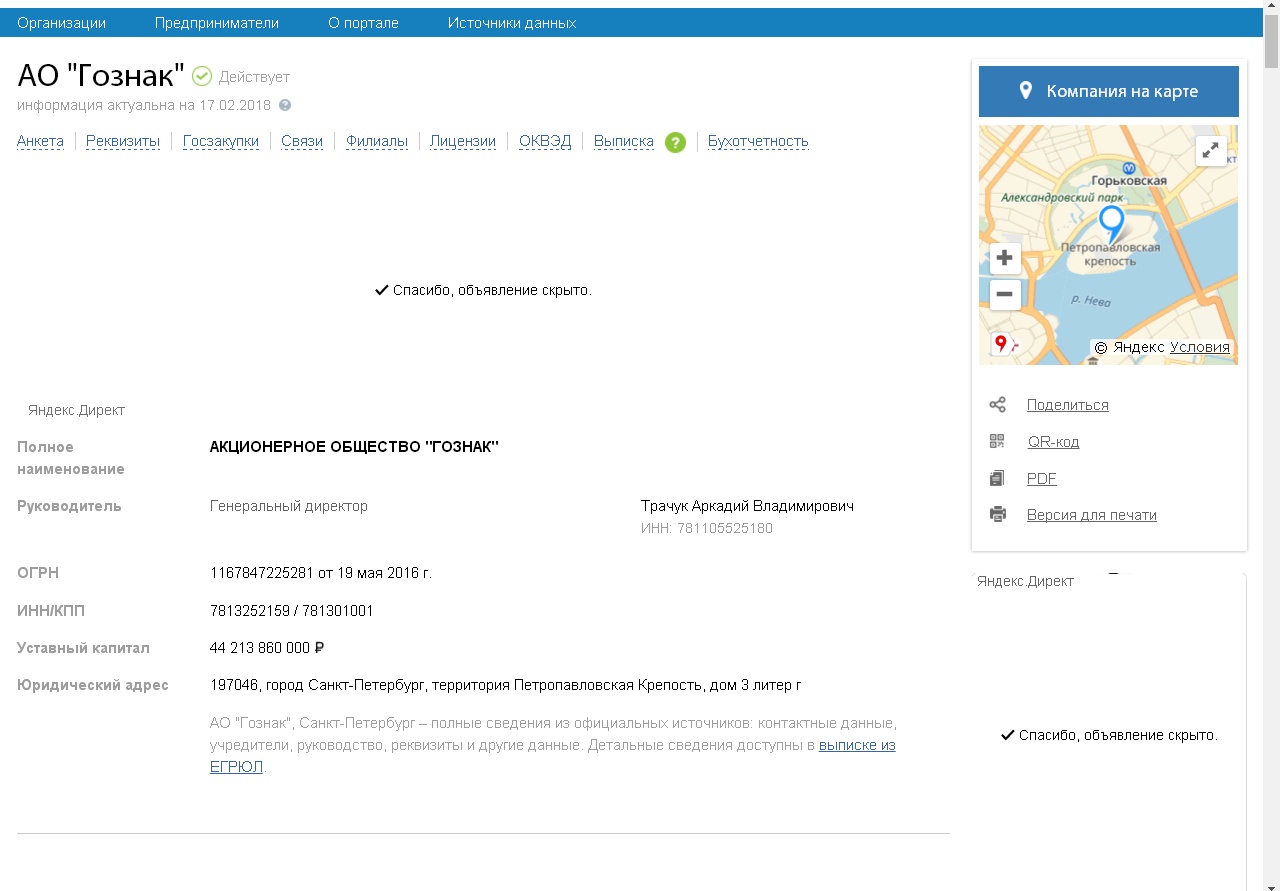Screen dimensions: 1280x891
Task: Expand the map to fullscreen
Action: point(1211,150)
